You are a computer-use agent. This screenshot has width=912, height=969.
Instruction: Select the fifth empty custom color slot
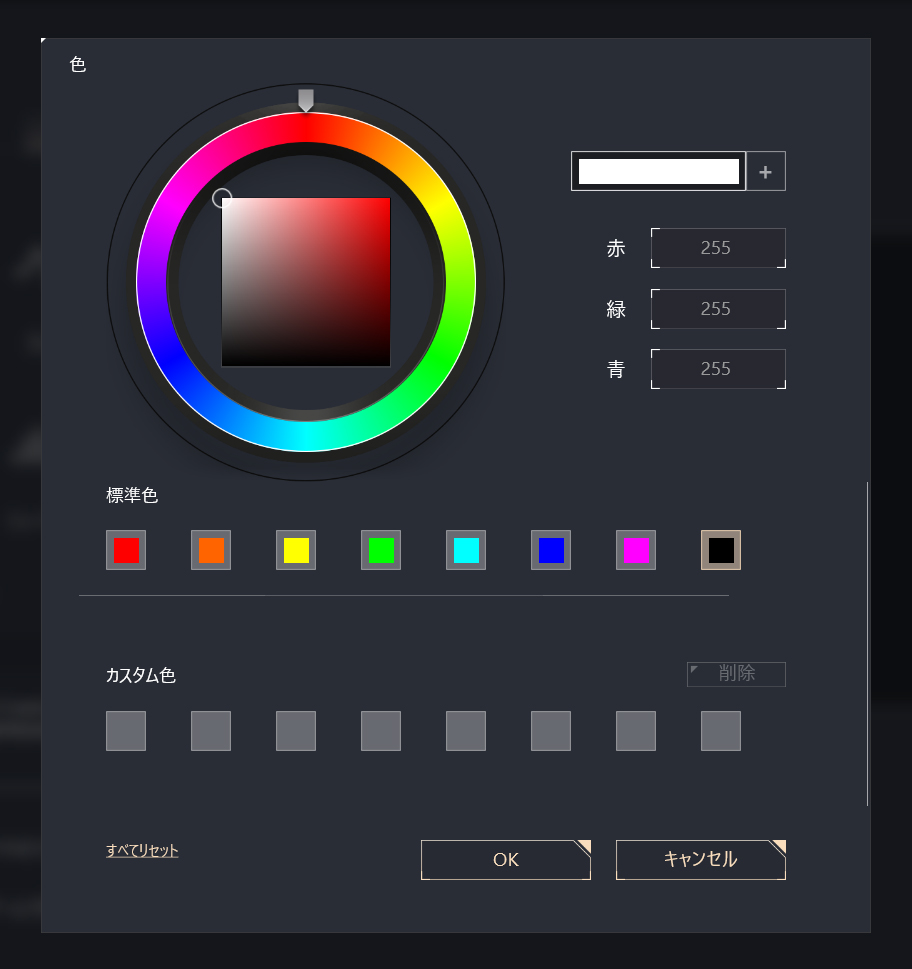[x=466, y=731]
